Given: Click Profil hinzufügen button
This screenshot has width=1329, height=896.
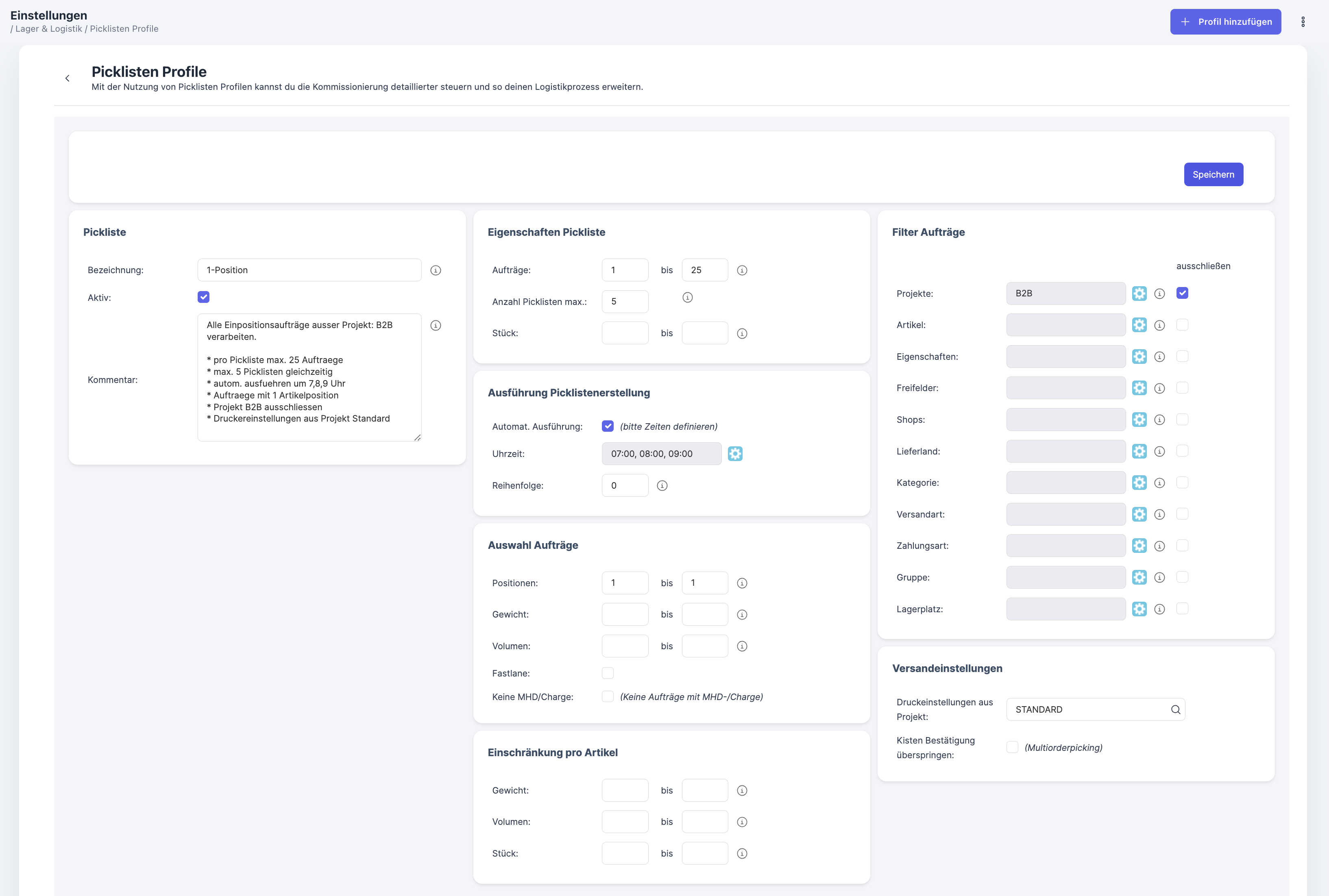Looking at the screenshot, I should 1225,22.
